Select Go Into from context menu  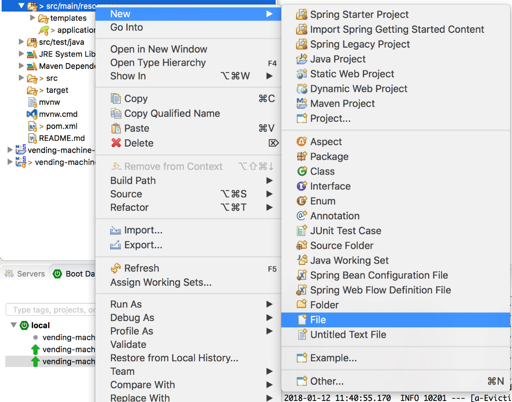pyautogui.click(x=188, y=27)
